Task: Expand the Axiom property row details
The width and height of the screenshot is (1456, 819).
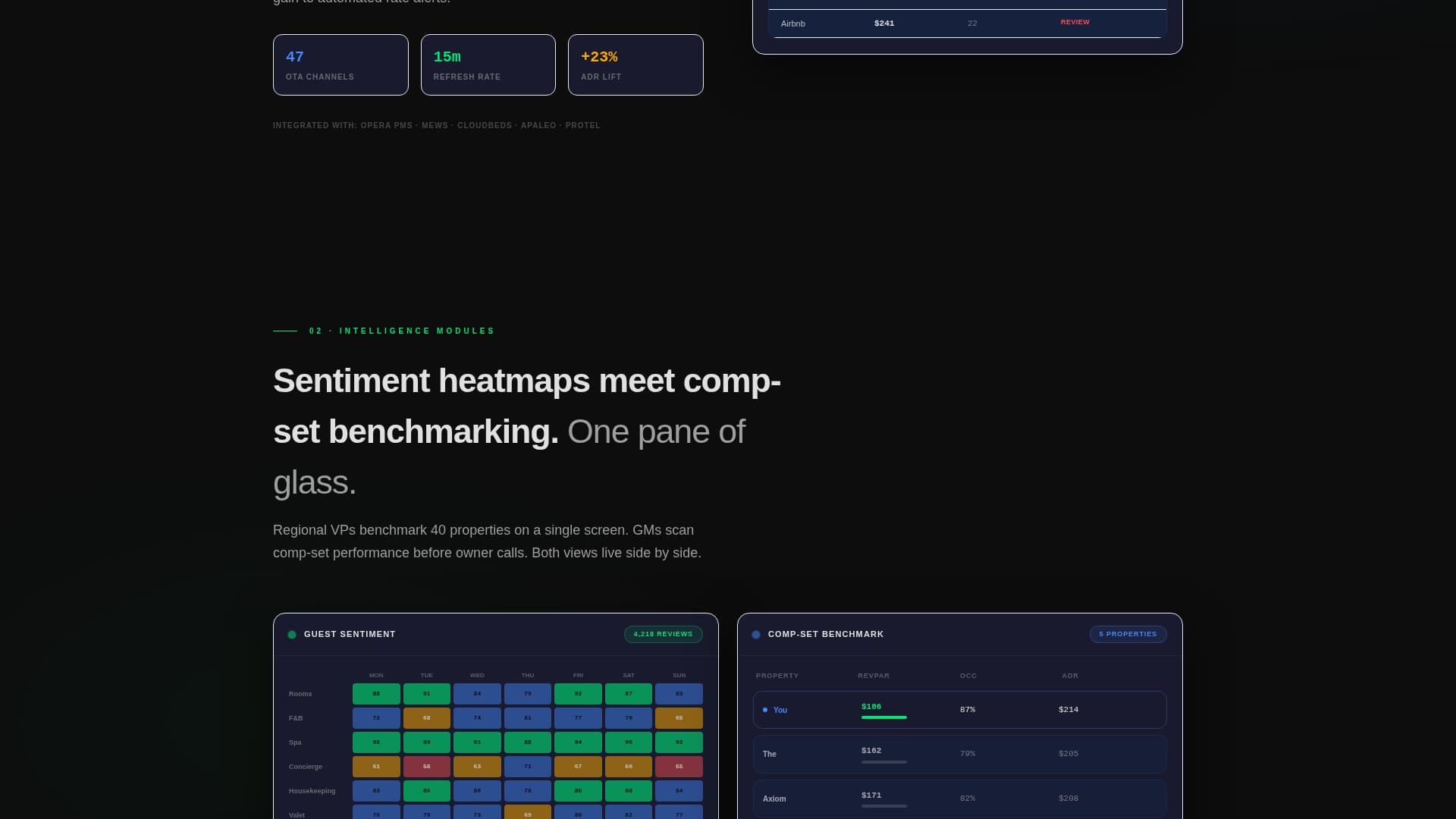Action: [x=959, y=799]
